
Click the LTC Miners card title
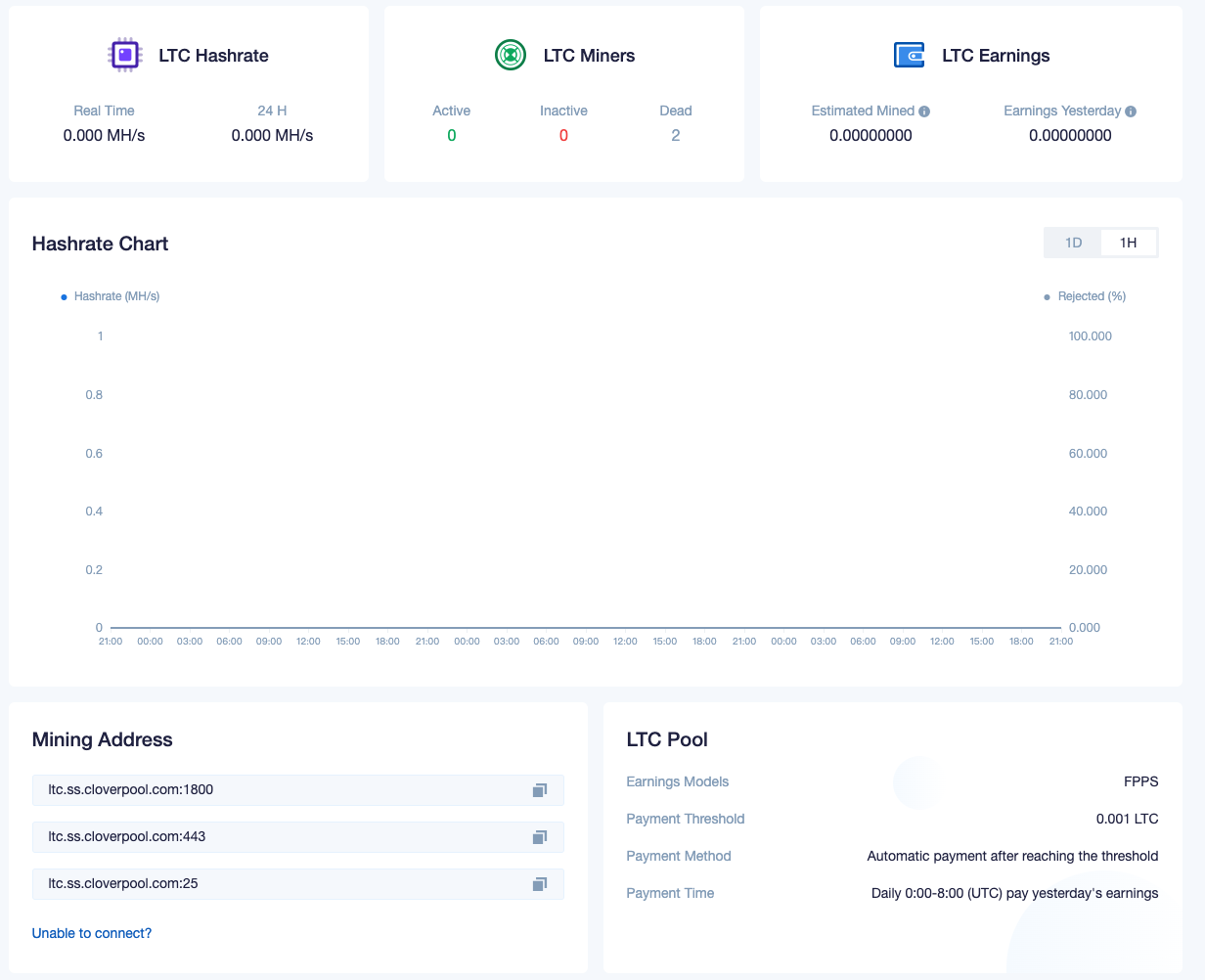click(x=590, y=56)
